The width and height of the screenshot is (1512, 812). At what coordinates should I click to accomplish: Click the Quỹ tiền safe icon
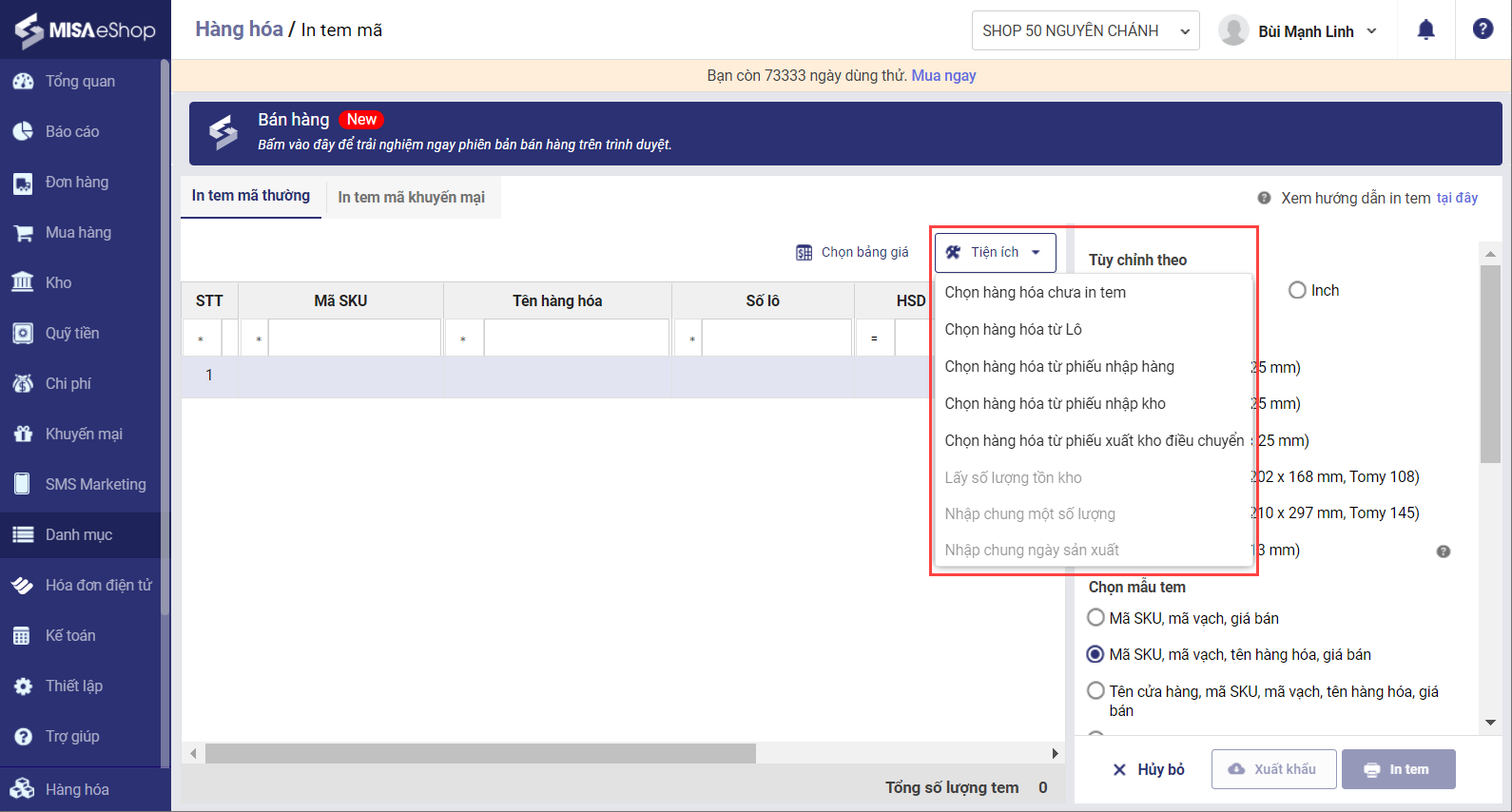tap(23, 334)
